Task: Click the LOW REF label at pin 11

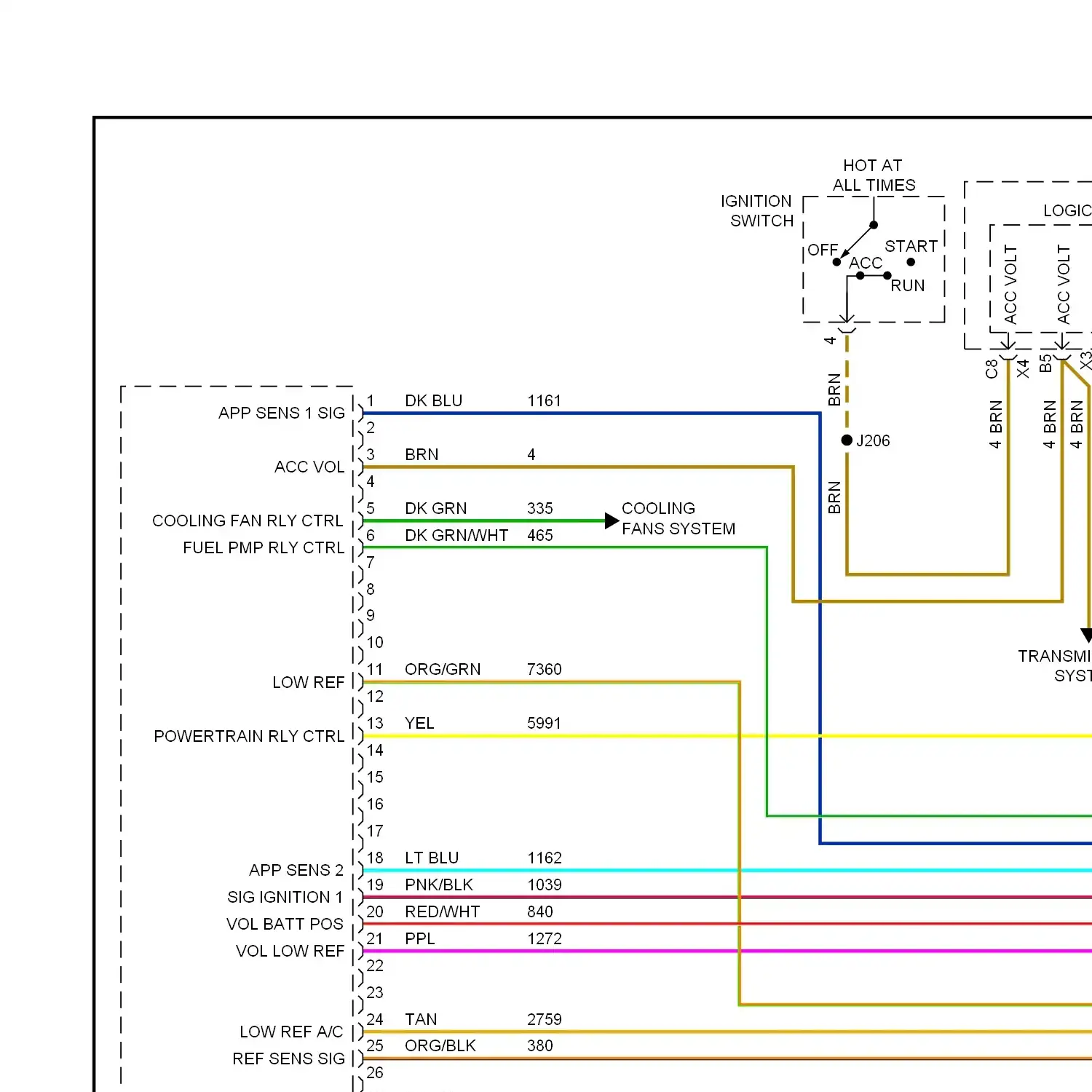Action: coord(309,682)
